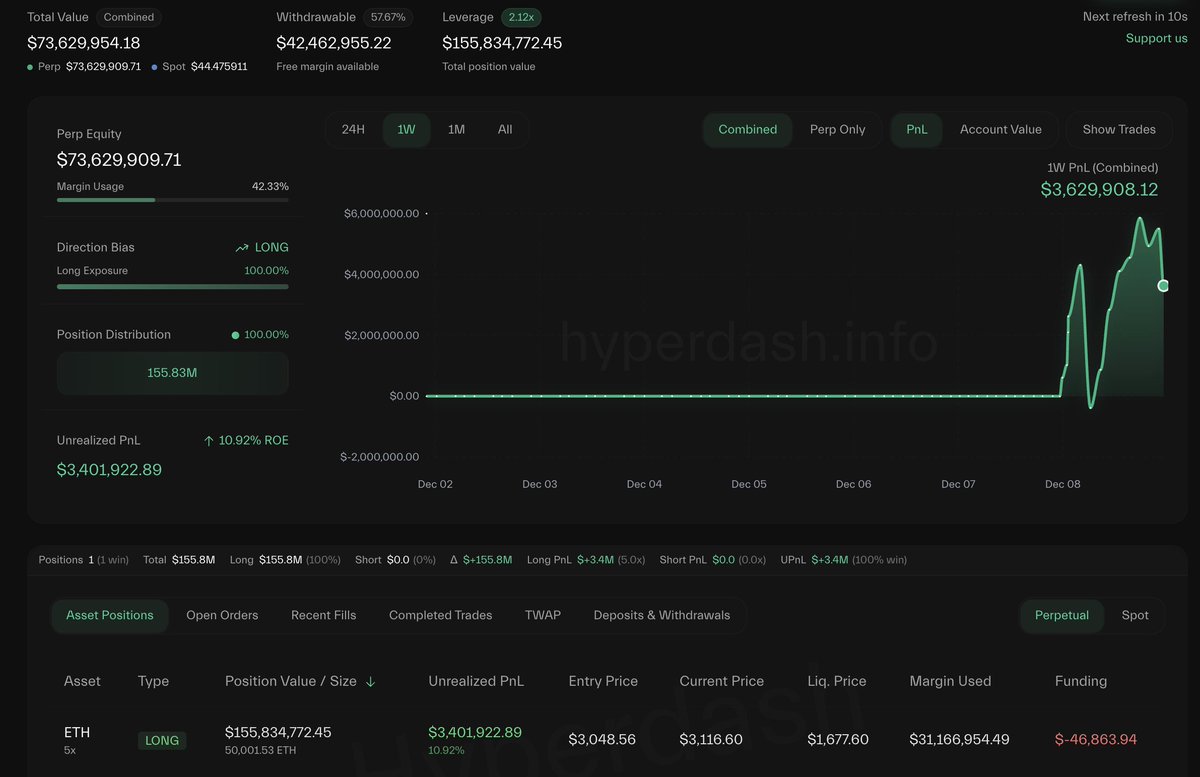This screenshot has width=1200, height=777.
Task: Click the 2.12x leverage badge
Action: click(x=521, y=17)
